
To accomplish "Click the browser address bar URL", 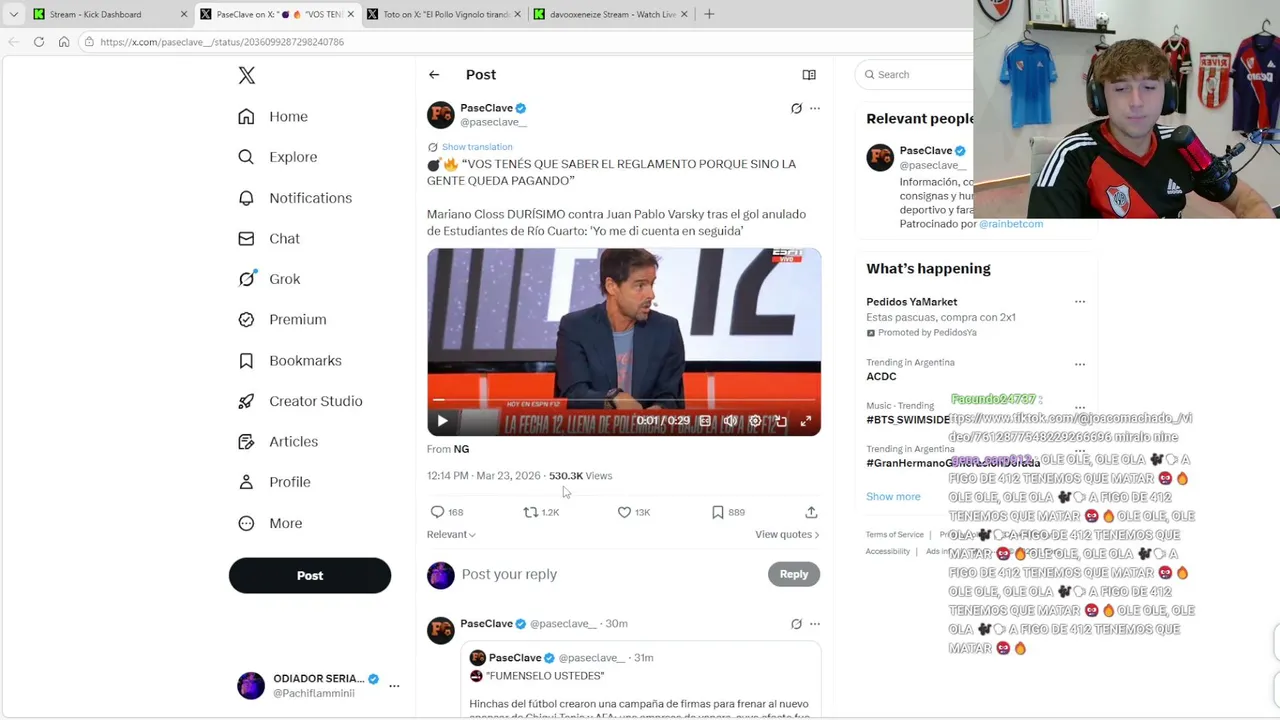I will pos(222,42).
